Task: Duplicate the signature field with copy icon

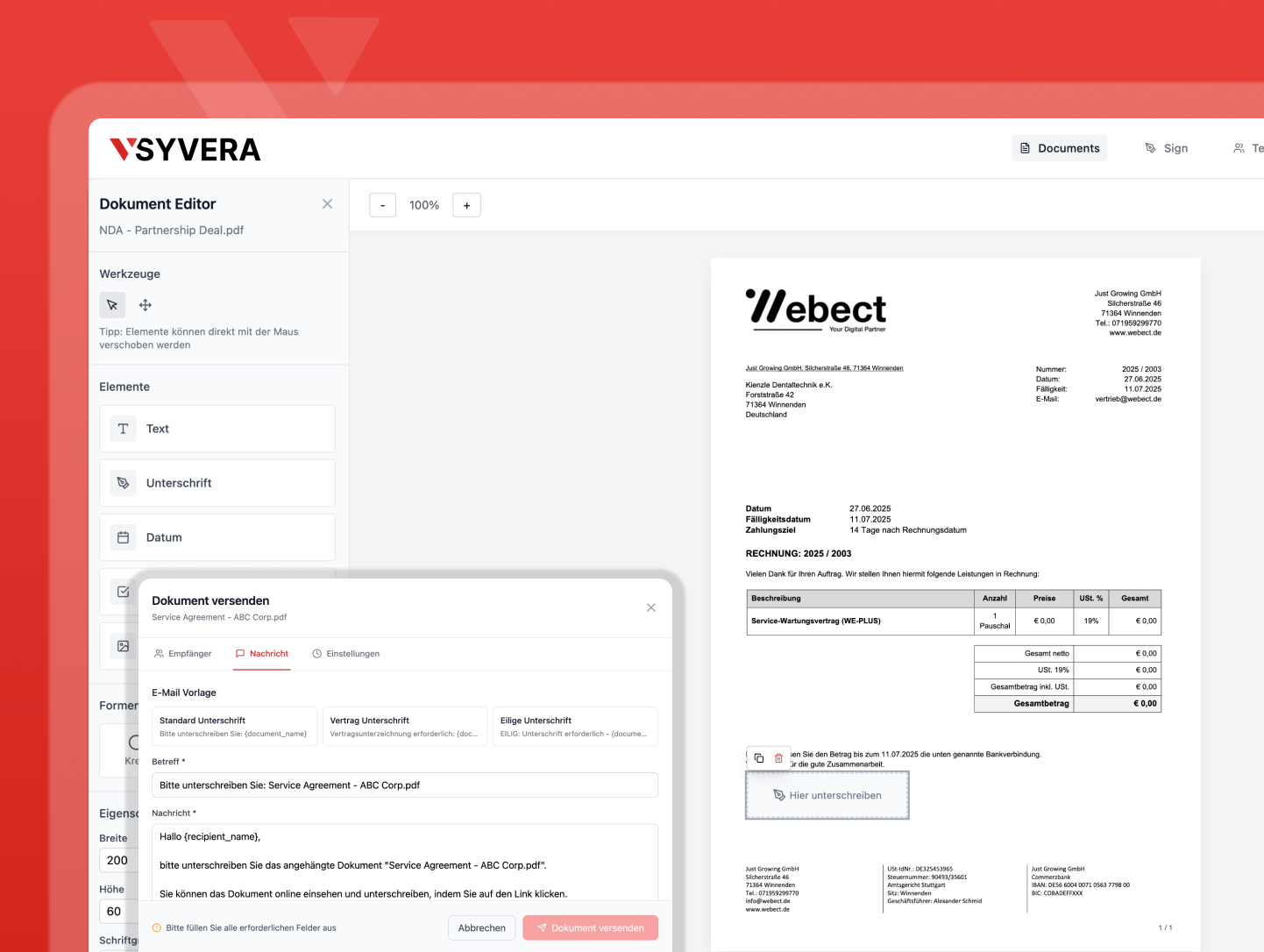Action: click(759, 758)
